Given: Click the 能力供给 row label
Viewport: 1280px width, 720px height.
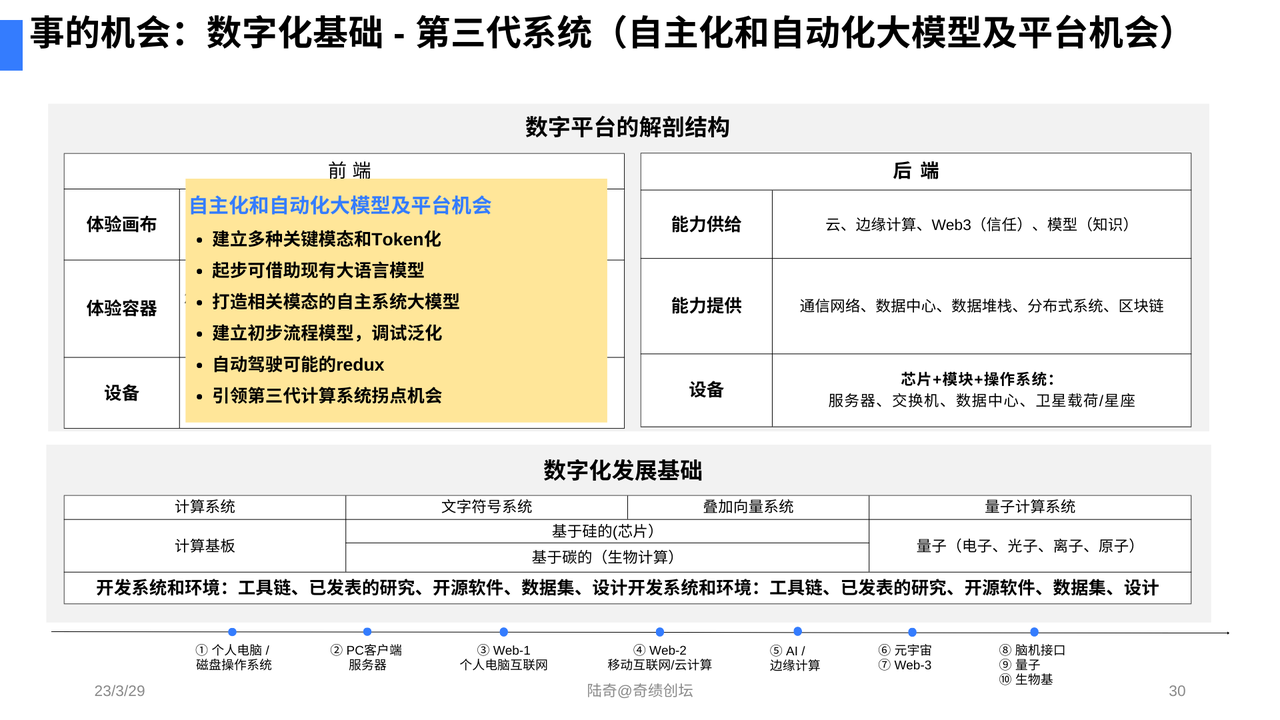Looking at the screenshot, I should pyautogui.click(x=706, y=225).
